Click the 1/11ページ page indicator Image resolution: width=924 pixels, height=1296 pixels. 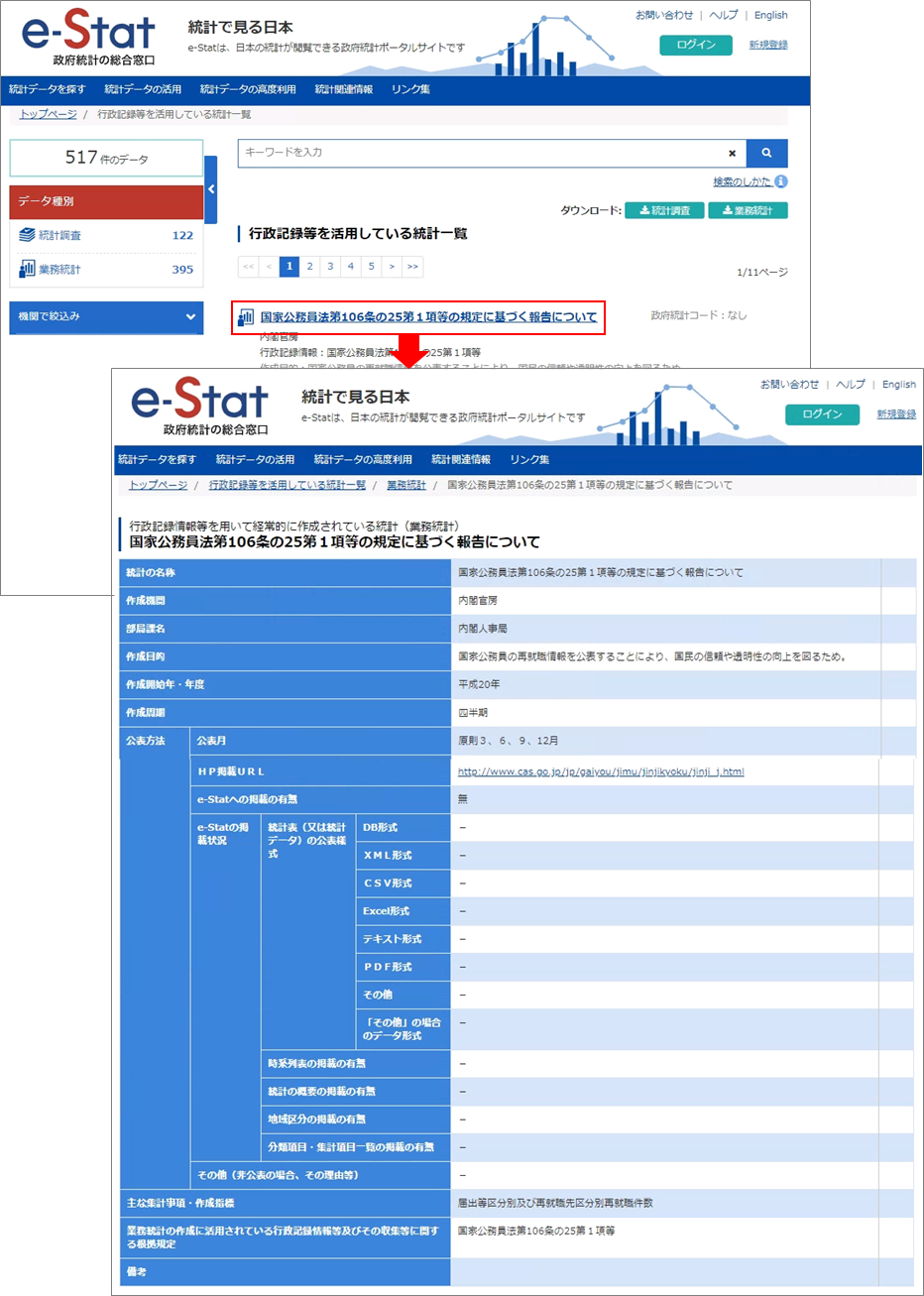(x=762, y=272)
